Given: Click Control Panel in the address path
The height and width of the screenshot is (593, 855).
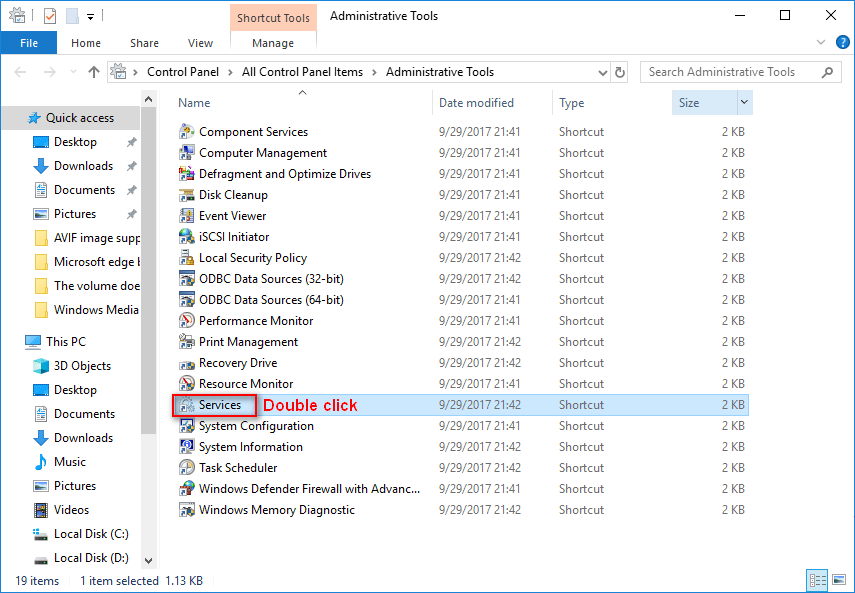Looking at the screenshot, I should click(183, 72).
